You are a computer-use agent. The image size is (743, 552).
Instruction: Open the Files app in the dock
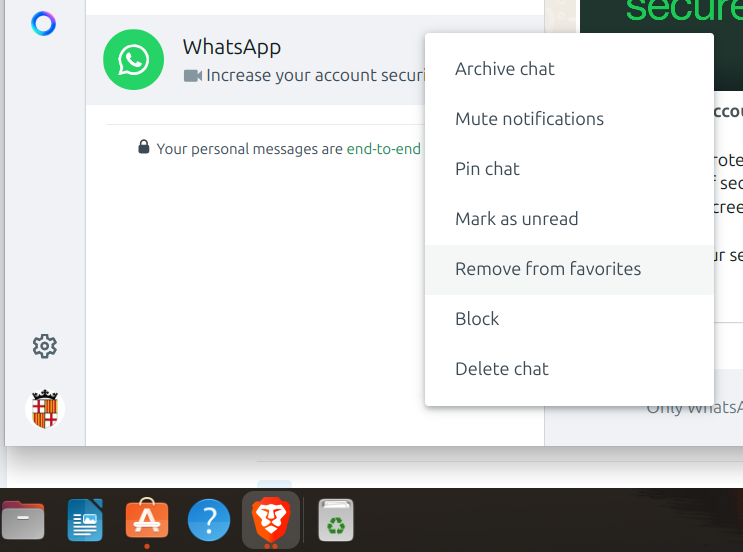(22, 520)
